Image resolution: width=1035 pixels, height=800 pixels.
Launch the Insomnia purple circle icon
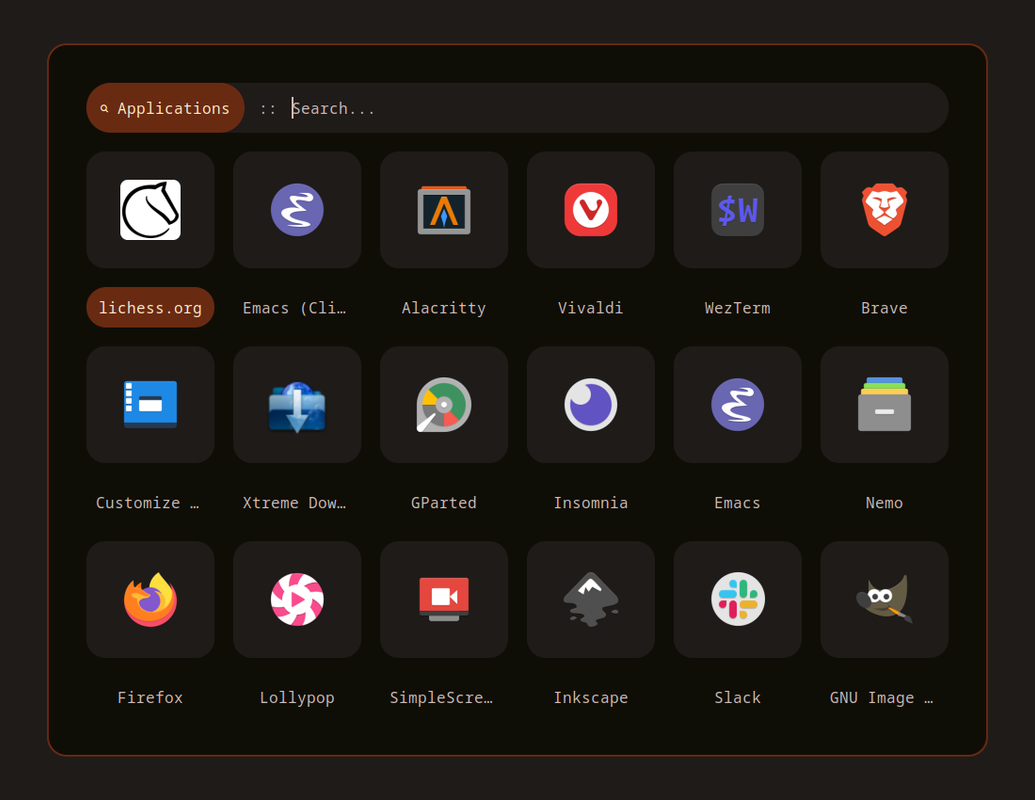(591, 405)
